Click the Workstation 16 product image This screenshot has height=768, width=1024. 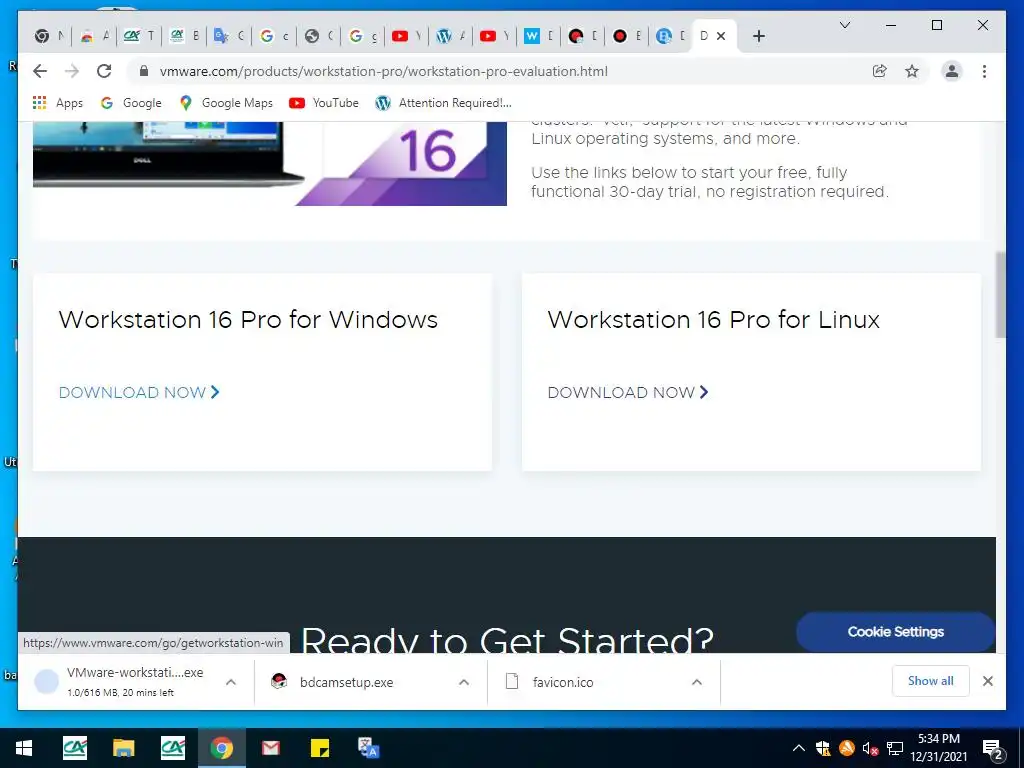[270, 163]
